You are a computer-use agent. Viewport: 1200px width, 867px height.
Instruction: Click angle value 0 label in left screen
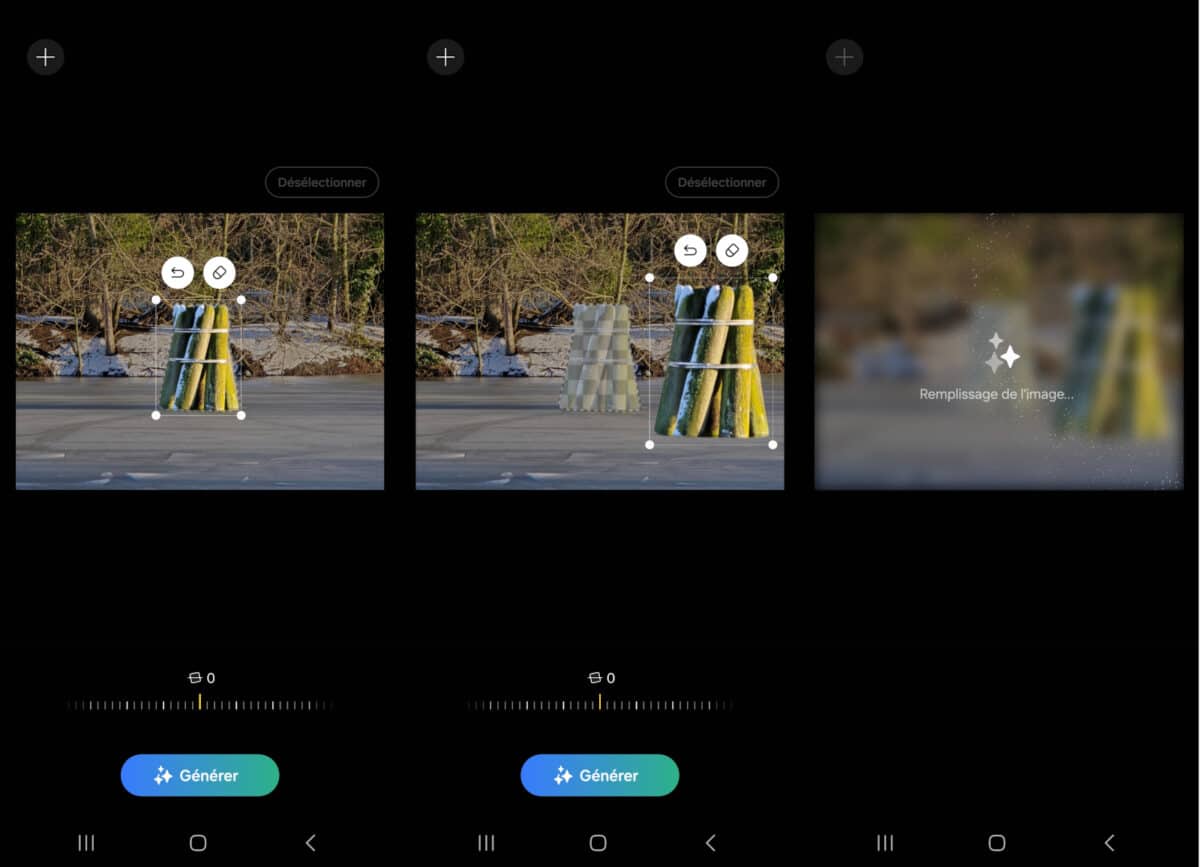[202, 678]
